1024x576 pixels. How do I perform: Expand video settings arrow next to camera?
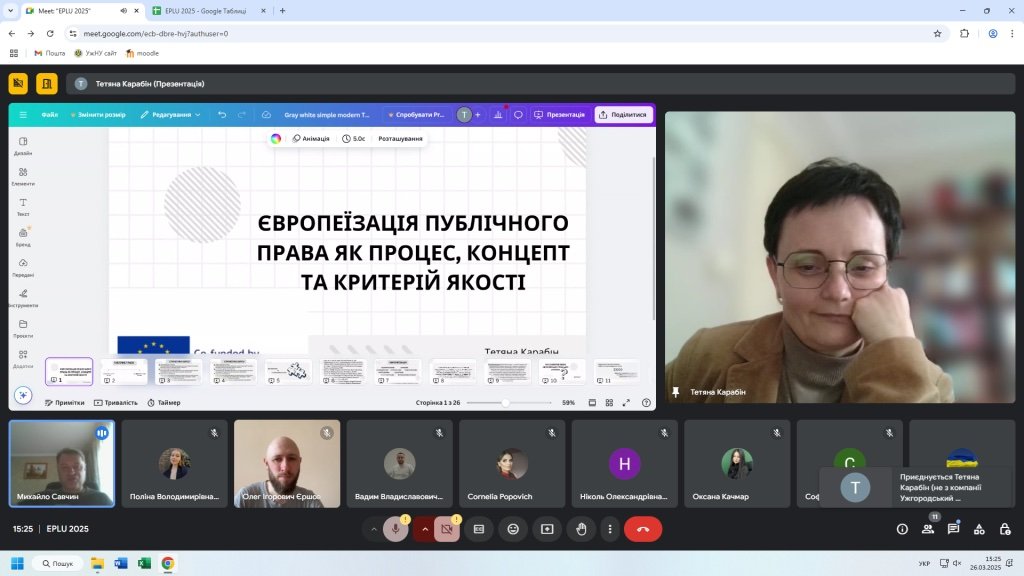[x=425, y=529]
